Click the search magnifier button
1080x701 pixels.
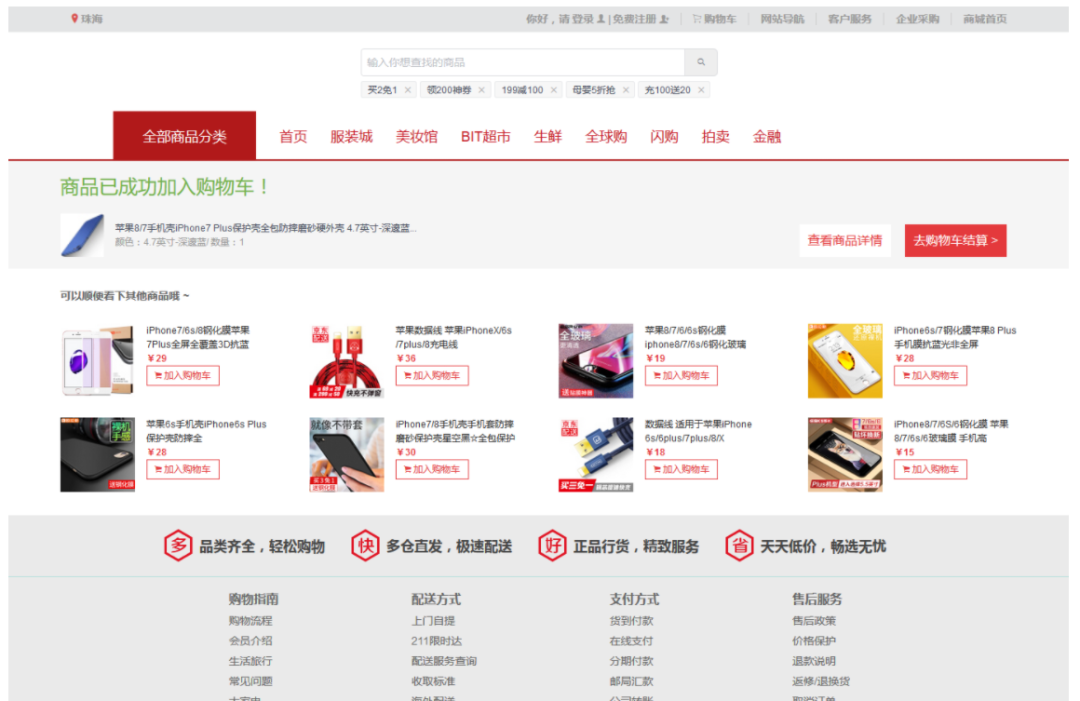click(x=700, y=62)
